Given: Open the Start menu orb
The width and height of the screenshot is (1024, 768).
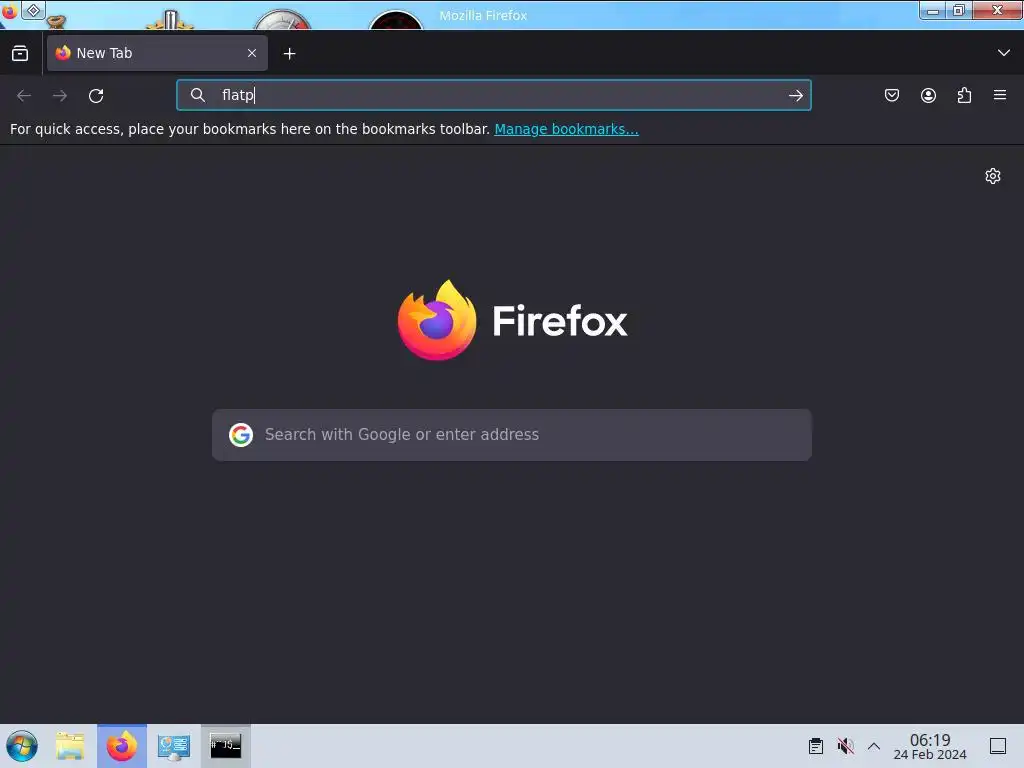Looking at the screenshot, I should click(22, 746).
